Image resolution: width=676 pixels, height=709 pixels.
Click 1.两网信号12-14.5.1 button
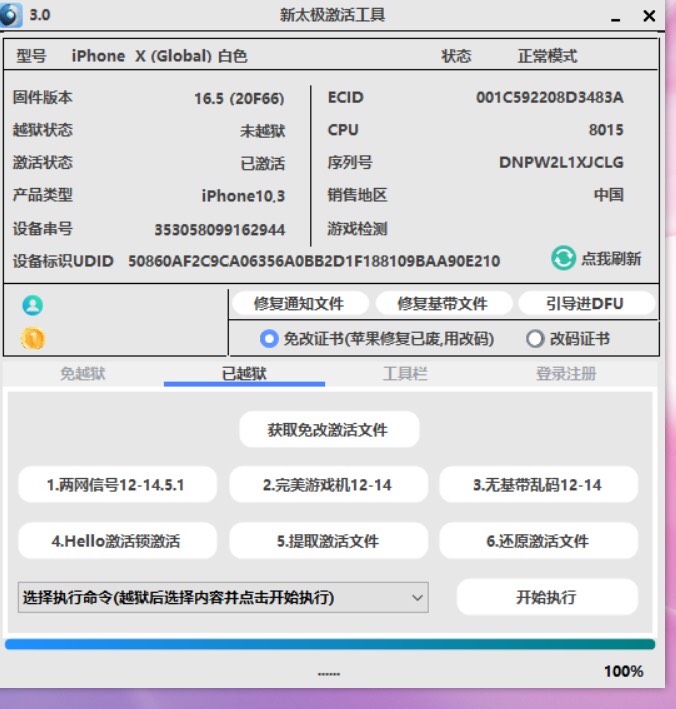[117, 485]
